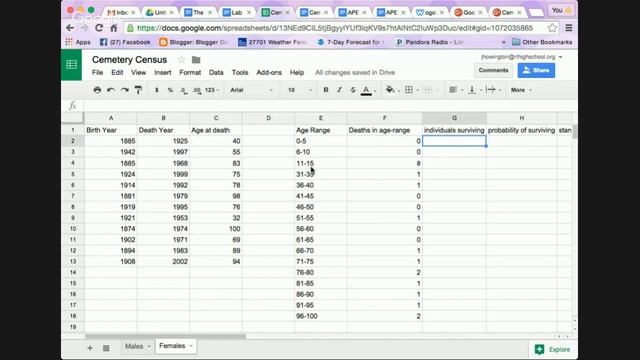Open the Add-ons menu
This screenshot has height=360, width=640.
coord(269,72)
